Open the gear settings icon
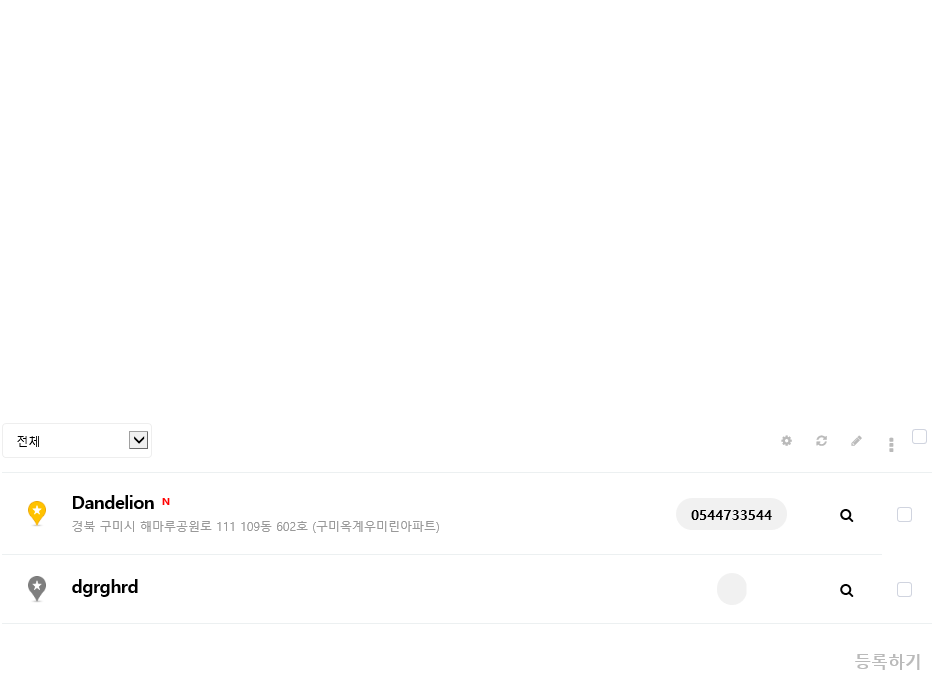This screenshot has height=674, width=938. (x=786, y=441)
